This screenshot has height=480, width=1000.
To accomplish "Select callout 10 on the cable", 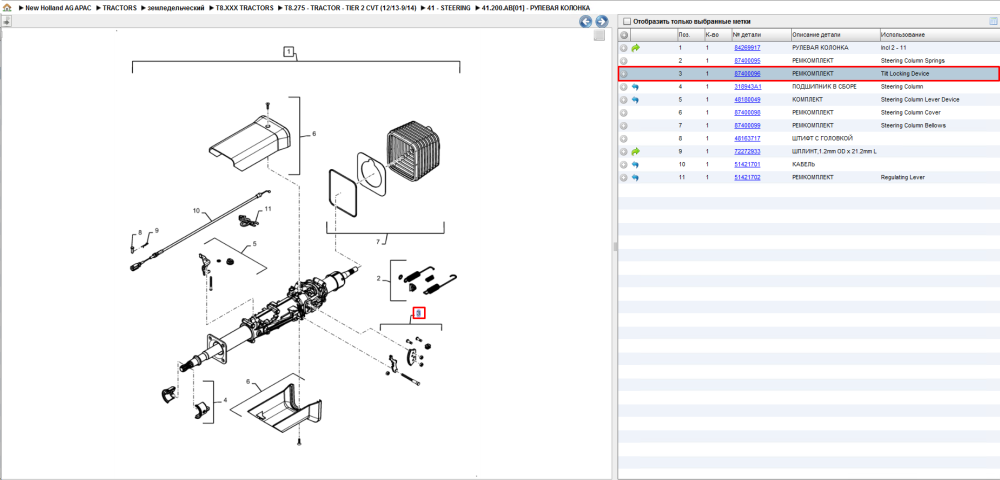I will [x=196, y=210].
